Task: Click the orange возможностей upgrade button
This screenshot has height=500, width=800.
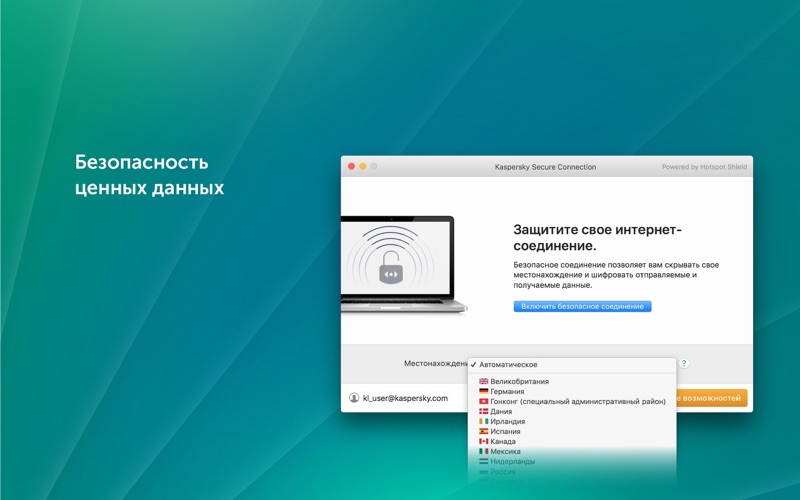Action: [712, 398]
